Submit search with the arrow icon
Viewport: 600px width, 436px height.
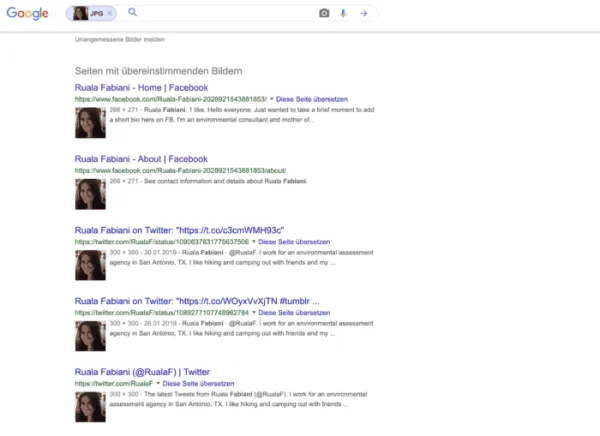pos(364,13)
